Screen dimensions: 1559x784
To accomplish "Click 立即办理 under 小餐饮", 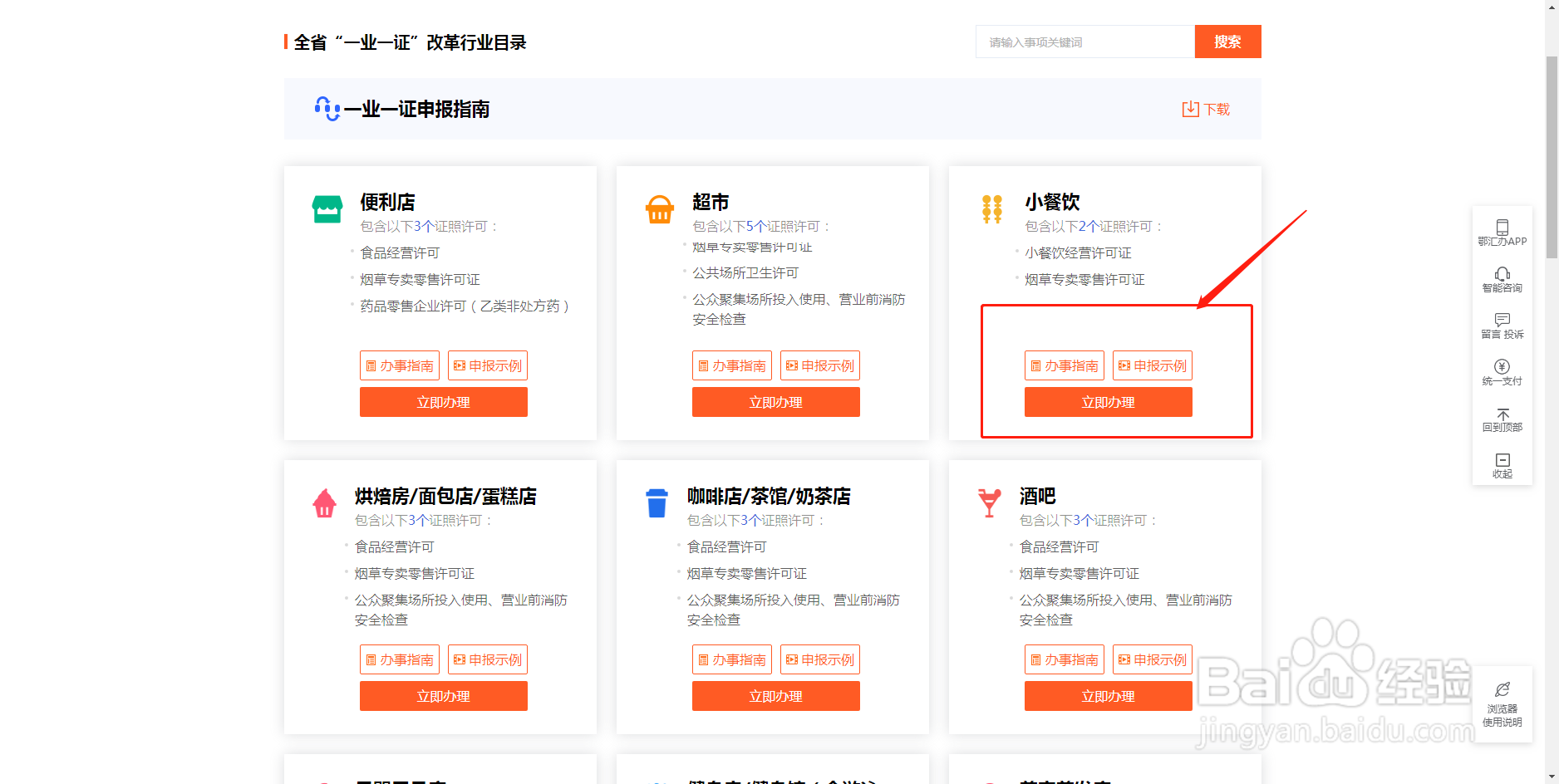I will click(x=1109, y=402).
